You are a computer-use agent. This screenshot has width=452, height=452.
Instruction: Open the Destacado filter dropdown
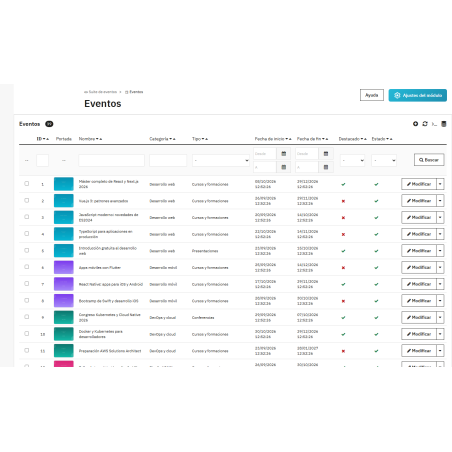coord(353,160)
